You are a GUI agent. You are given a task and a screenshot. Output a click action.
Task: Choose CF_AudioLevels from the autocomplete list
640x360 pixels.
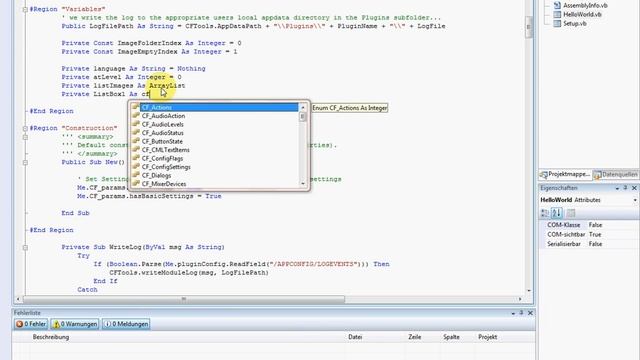(x=162, y=124)
